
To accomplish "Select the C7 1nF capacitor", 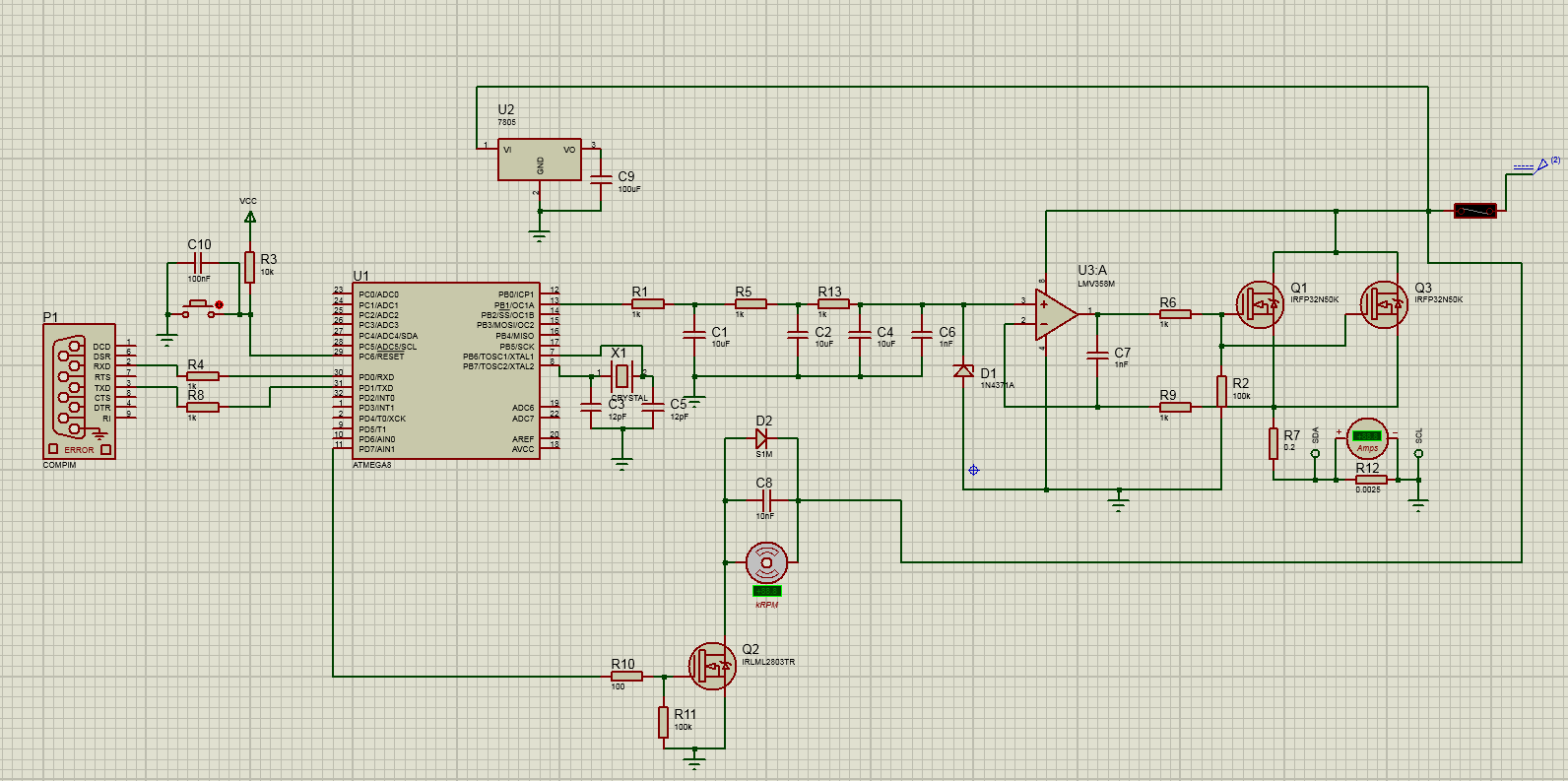I will tap(1097, 356).
